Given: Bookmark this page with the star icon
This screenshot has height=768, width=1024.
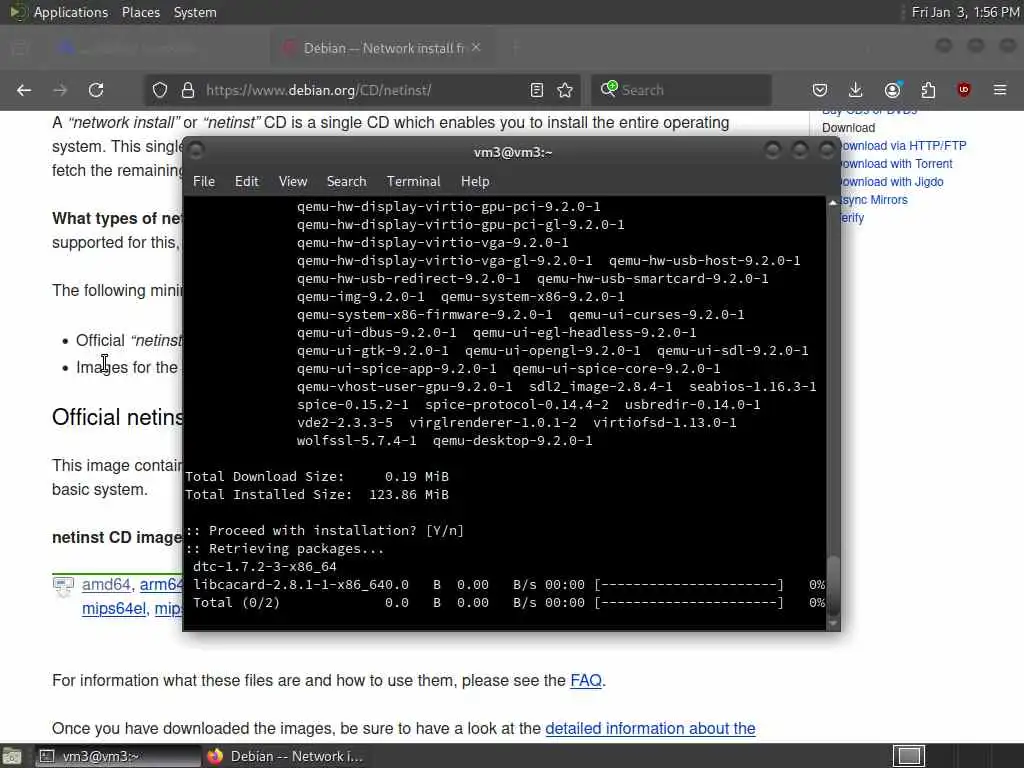Looking at the screenshot, I should click(x=566, y=90).
